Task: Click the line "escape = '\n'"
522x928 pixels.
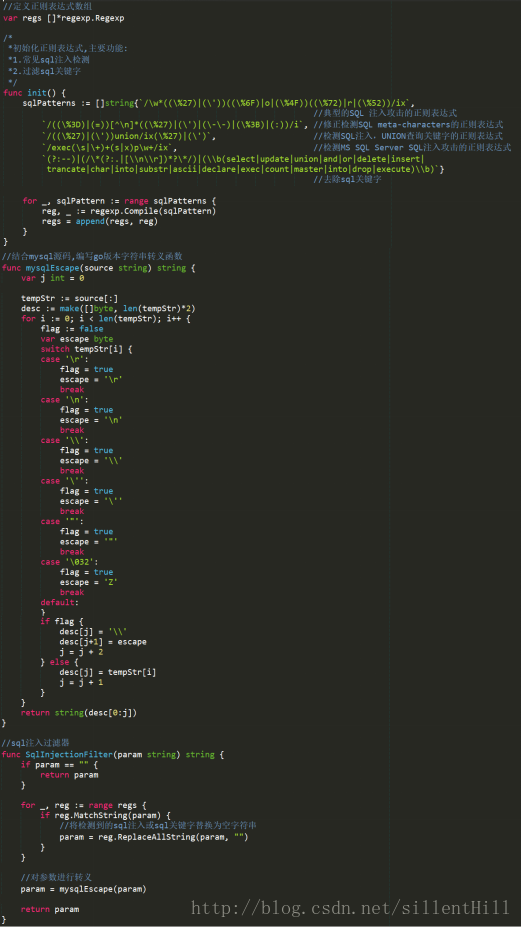Action: [91, 420]
